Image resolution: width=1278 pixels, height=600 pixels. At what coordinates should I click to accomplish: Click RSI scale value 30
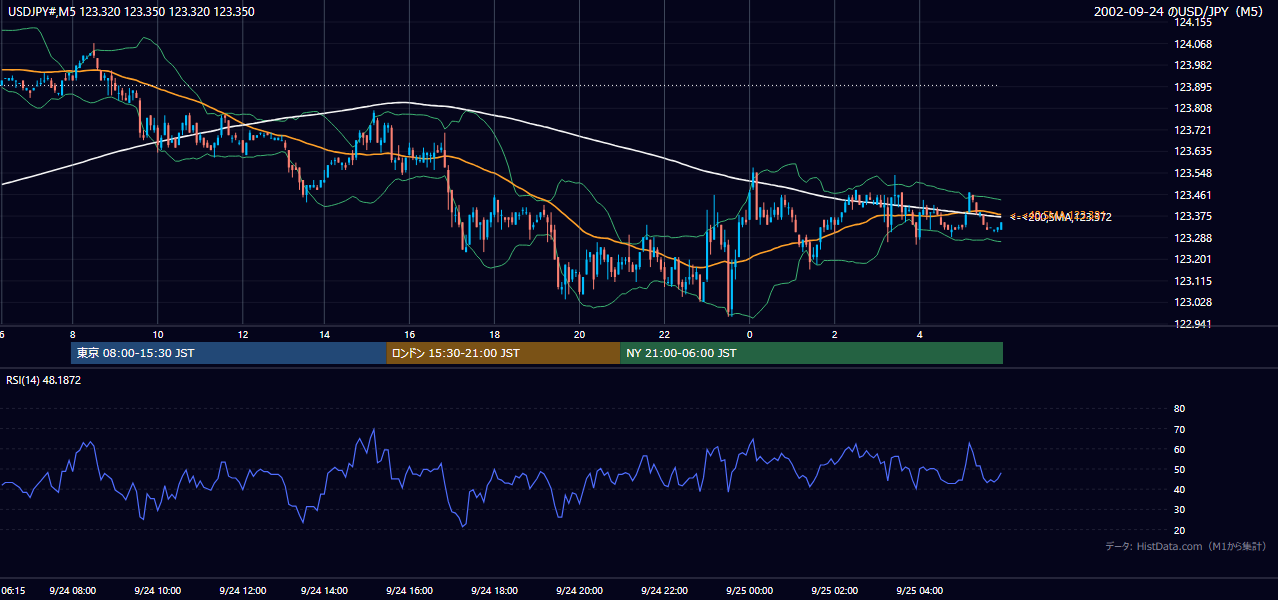(1179, 510)
